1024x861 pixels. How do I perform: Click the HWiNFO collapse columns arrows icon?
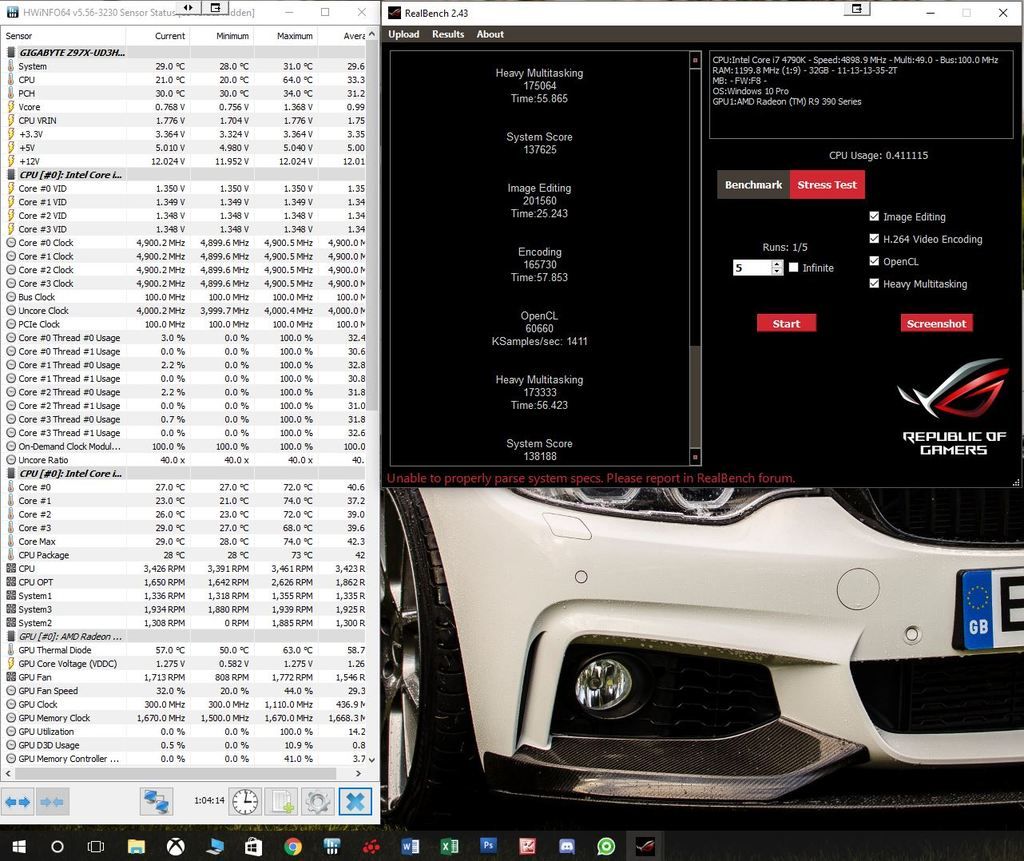click(x=52, y=801)
